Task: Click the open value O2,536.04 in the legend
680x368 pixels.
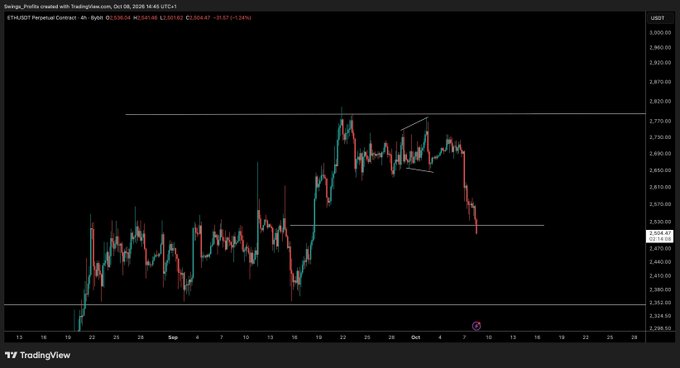Action: 118,18
